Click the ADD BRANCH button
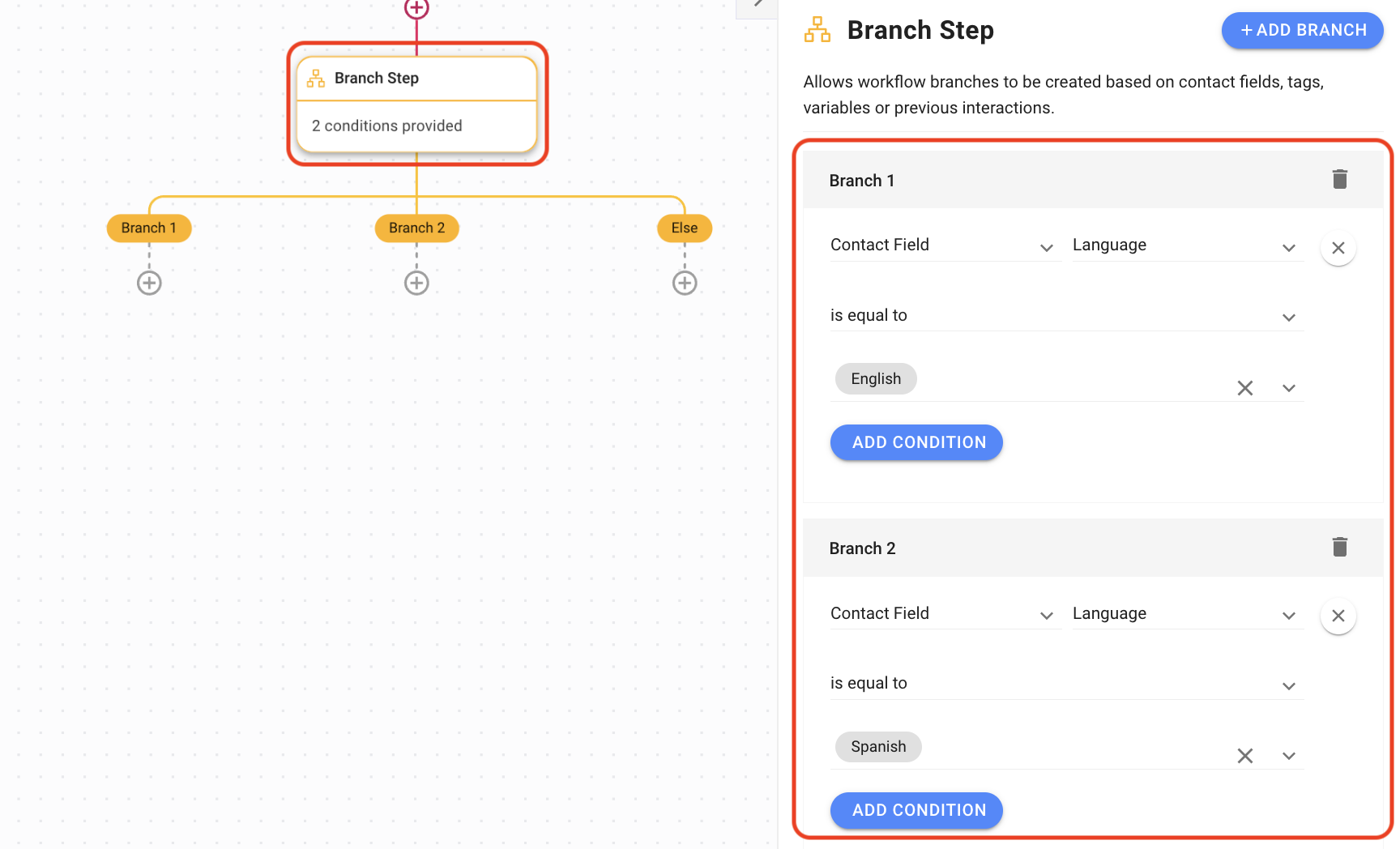This screenshot has width=1400, height=849. coord(1302,30)
